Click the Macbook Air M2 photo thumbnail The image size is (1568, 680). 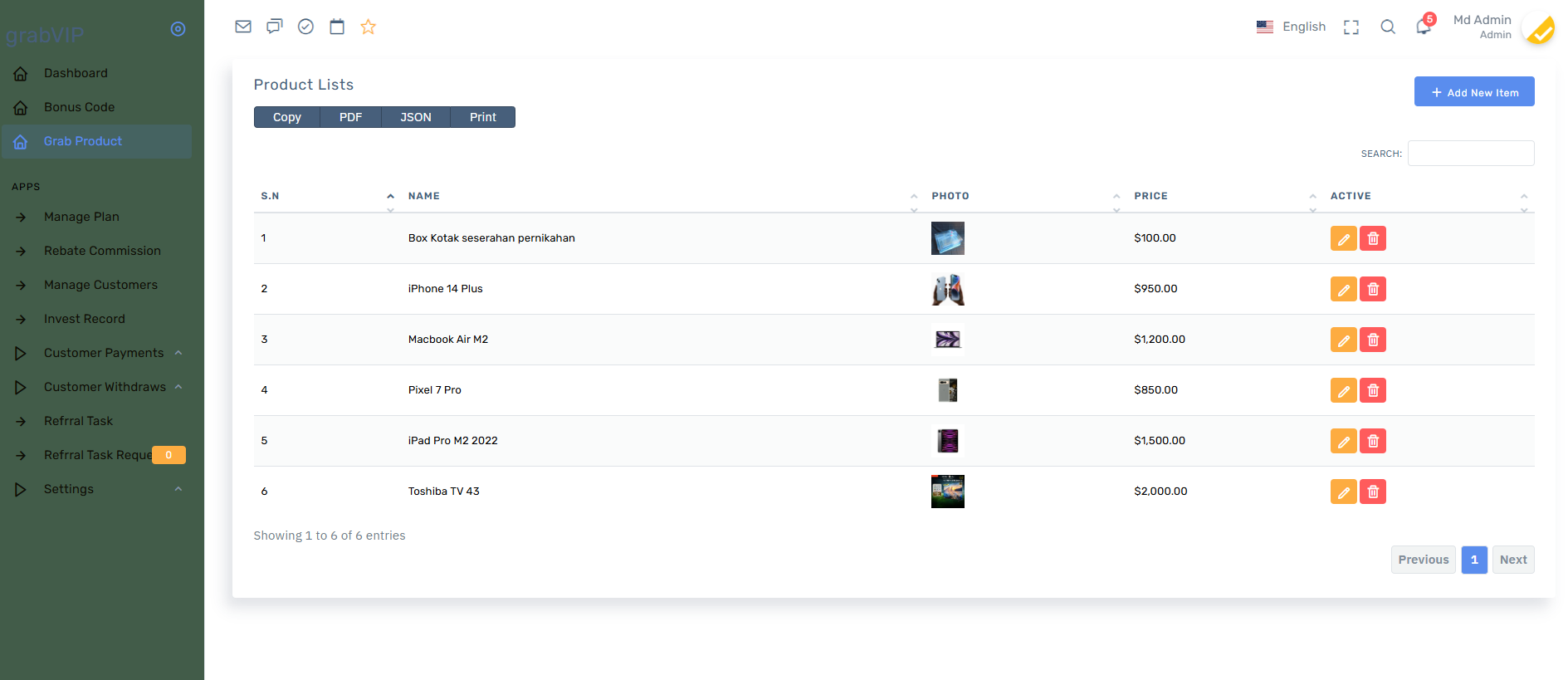coord(947,339)
